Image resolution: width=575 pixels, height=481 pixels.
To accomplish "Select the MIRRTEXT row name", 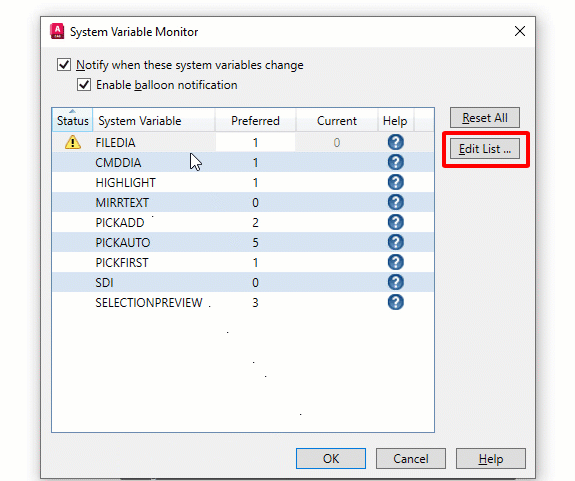I will (122, 202).
